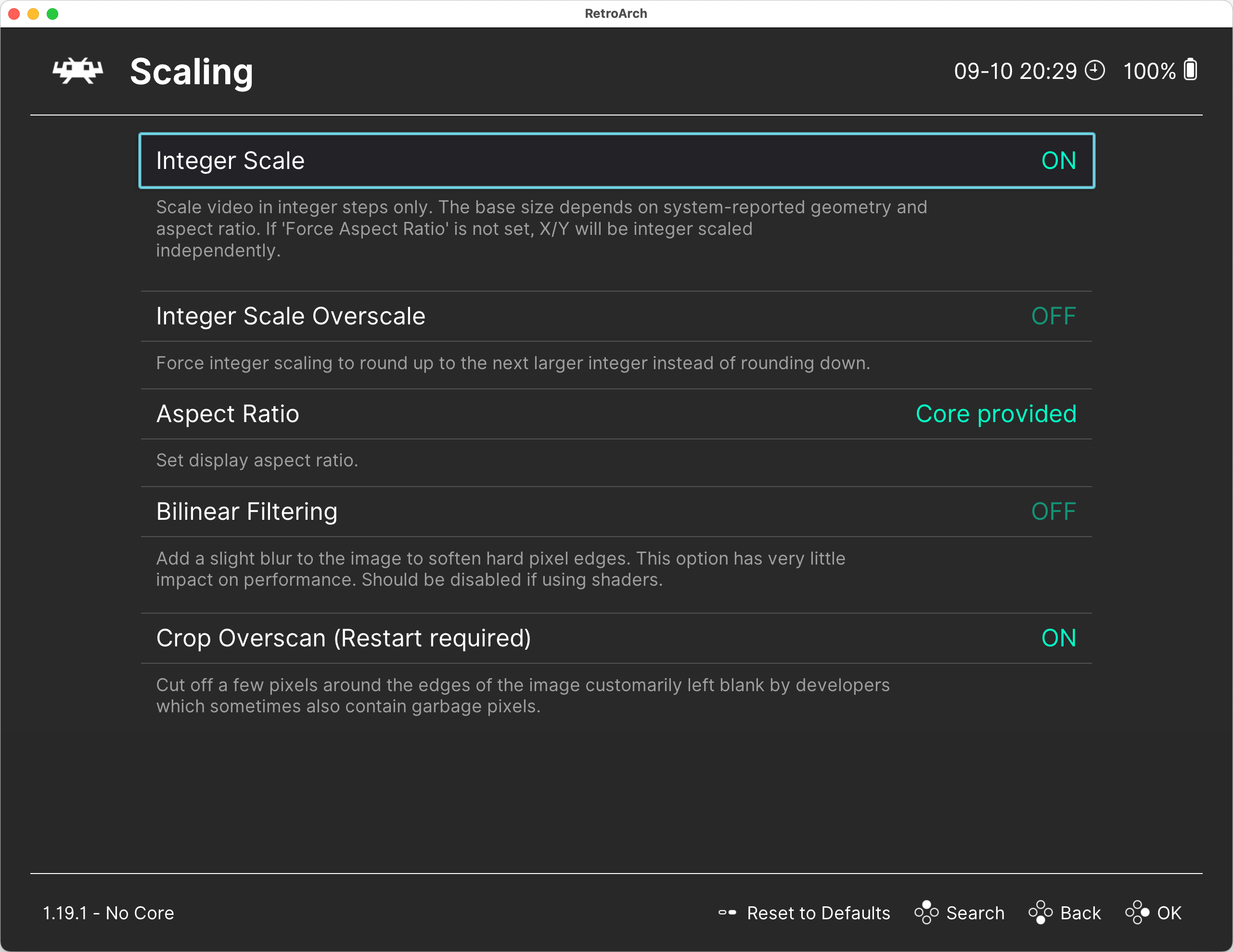Toggle Integer Scale Overscale OFF value
Screen dimensions: 1233x952
click(x=1053, y=316)
